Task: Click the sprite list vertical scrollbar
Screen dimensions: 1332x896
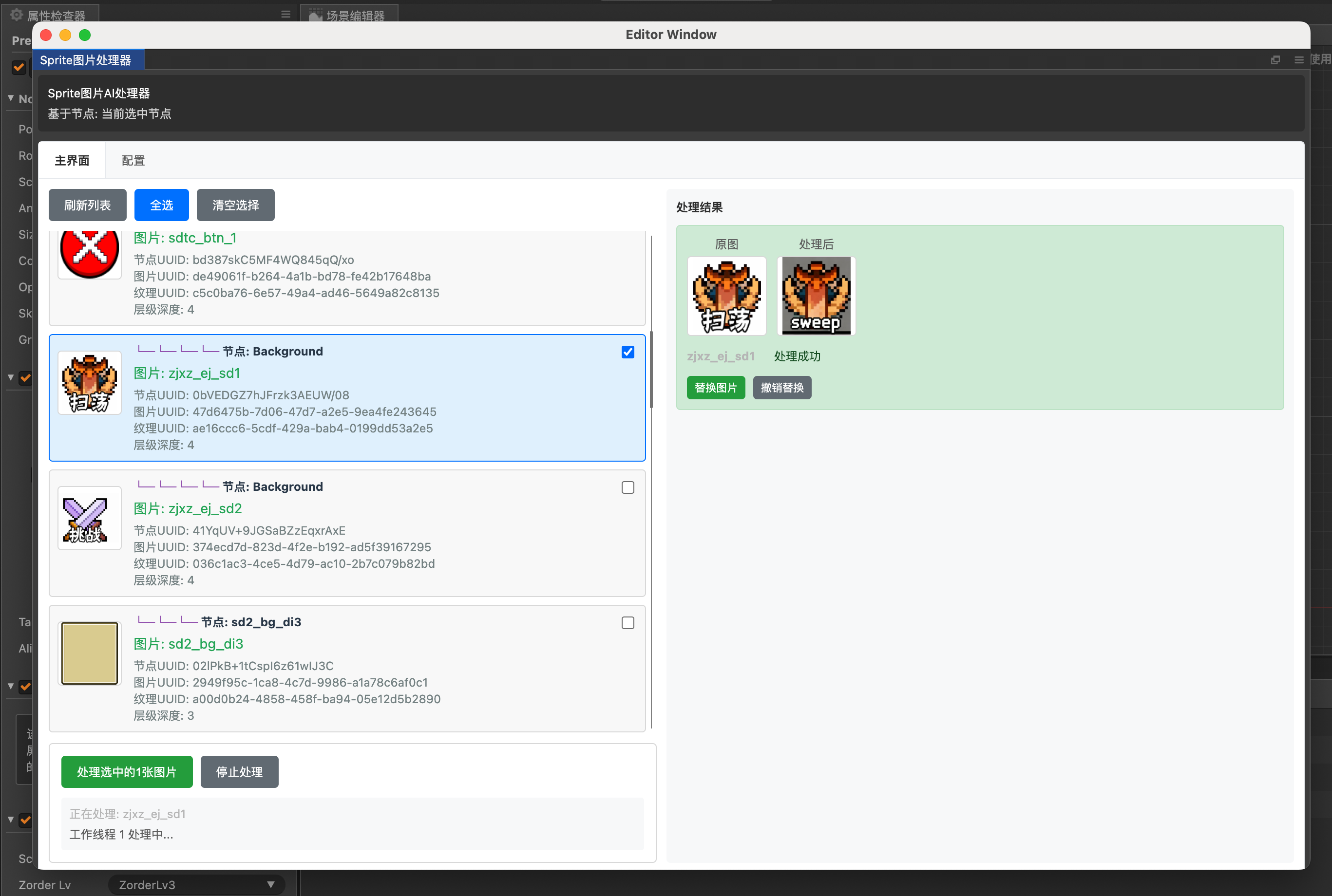Action: point(651,370)
